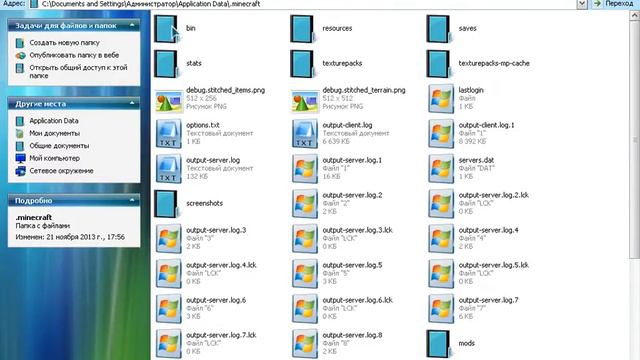Image resolution: width=640 pixels, height=360 pixels.
Task: Select output-server.log.7.lck file icon
Action: 169,344
